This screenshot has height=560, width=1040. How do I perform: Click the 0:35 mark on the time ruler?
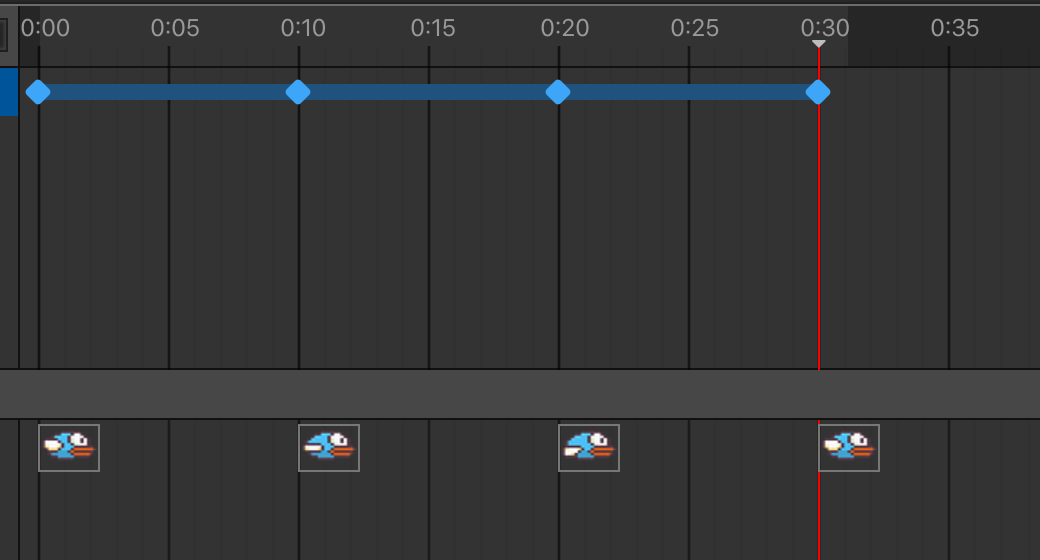tap(955, 29)
